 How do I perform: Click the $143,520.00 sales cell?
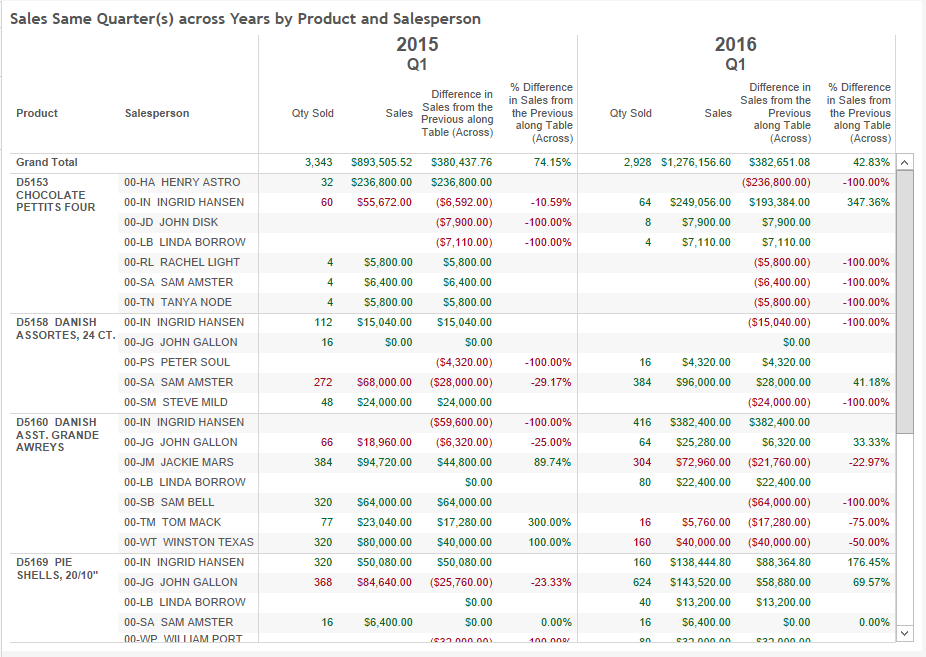pyautogui.click(x=700, y=583)
